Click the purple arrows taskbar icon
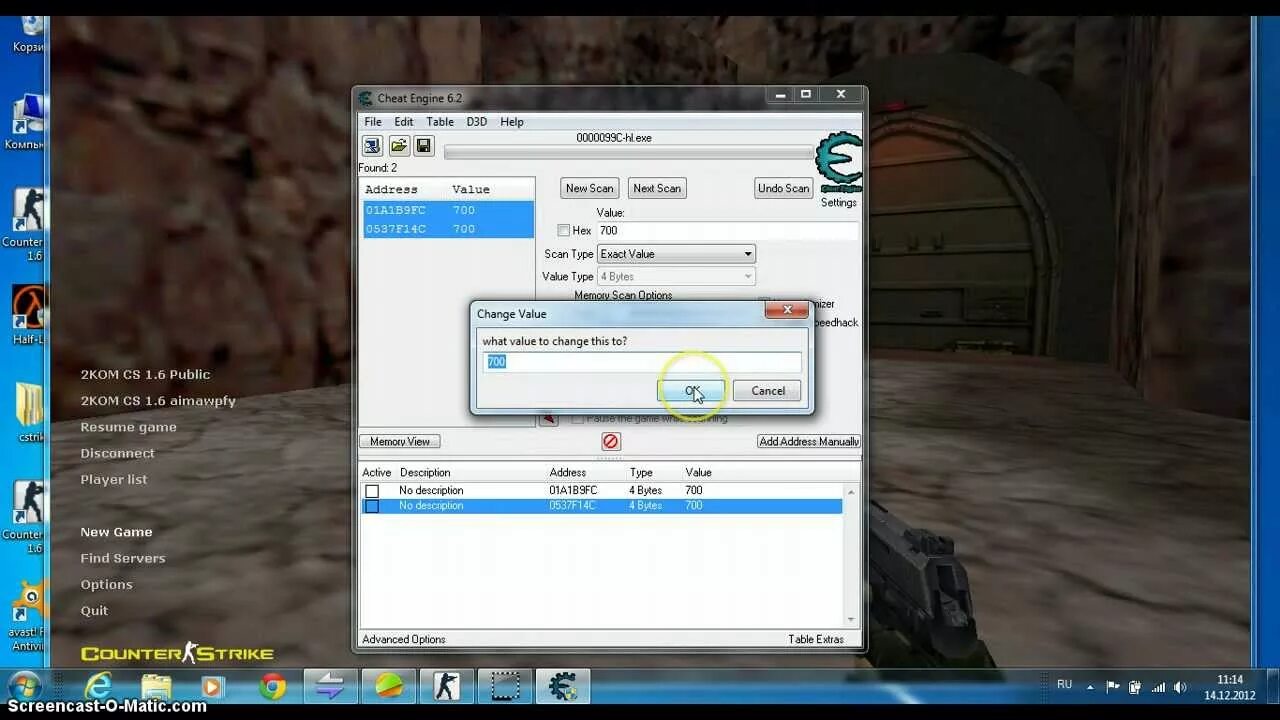This screenshot has width=1280, height=720. tap(330, 686)
